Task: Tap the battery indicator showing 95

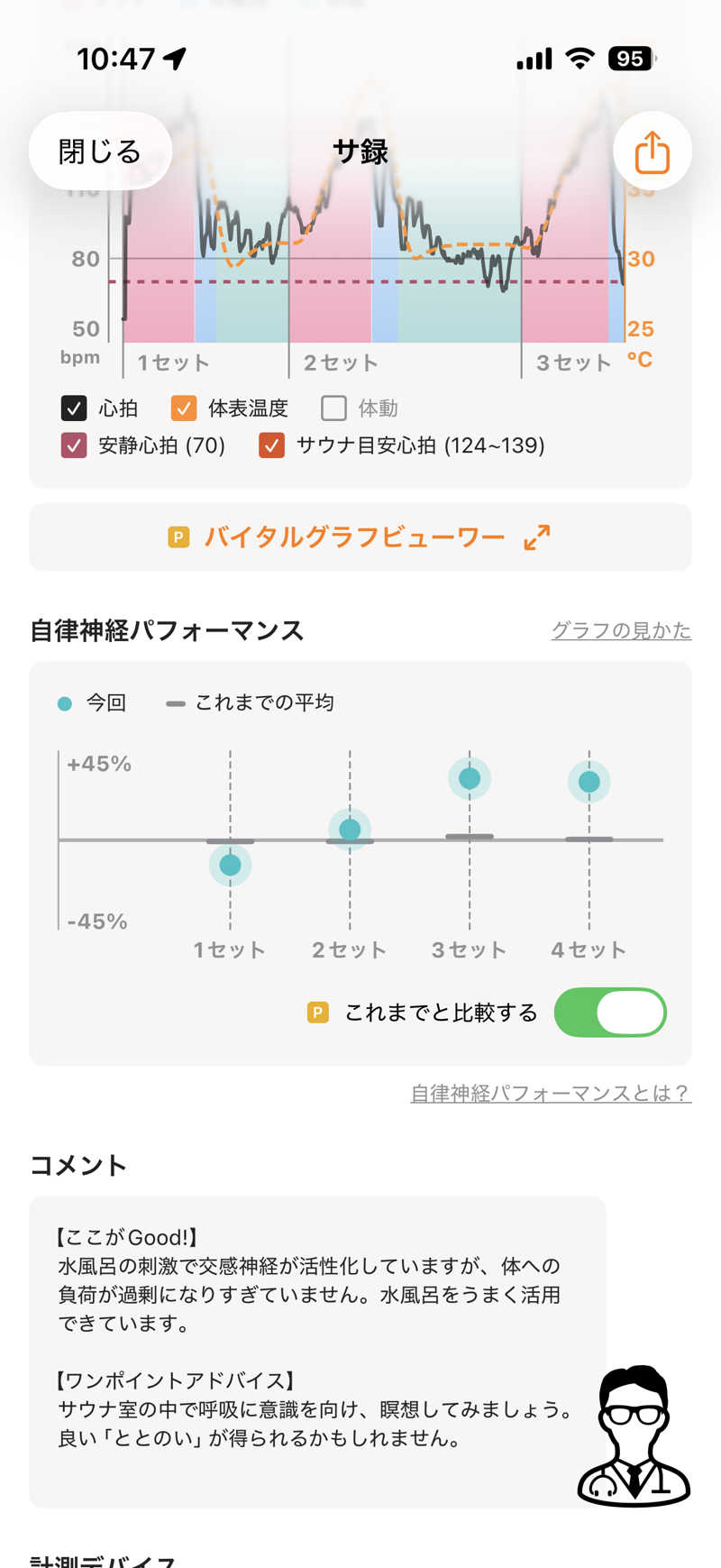Action: (633, 60)
